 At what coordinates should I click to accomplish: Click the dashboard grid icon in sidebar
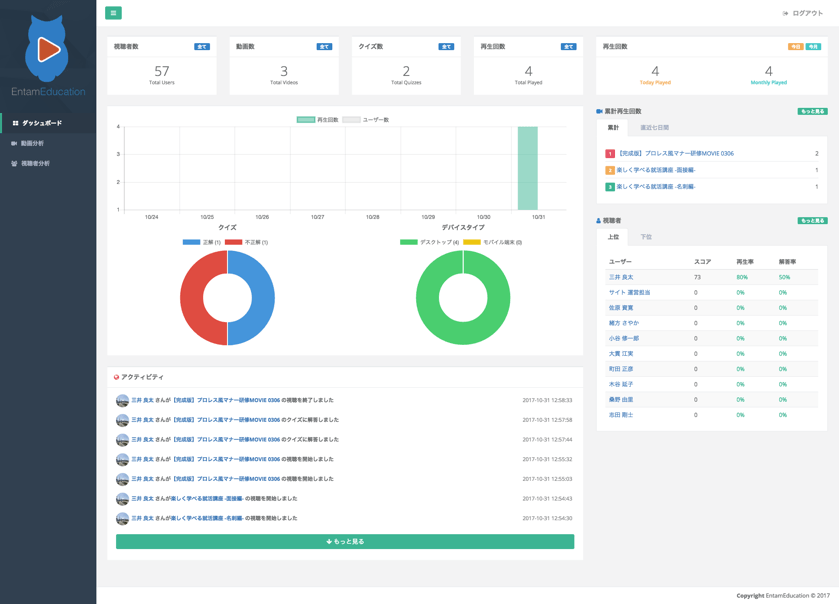click(15, 123)
